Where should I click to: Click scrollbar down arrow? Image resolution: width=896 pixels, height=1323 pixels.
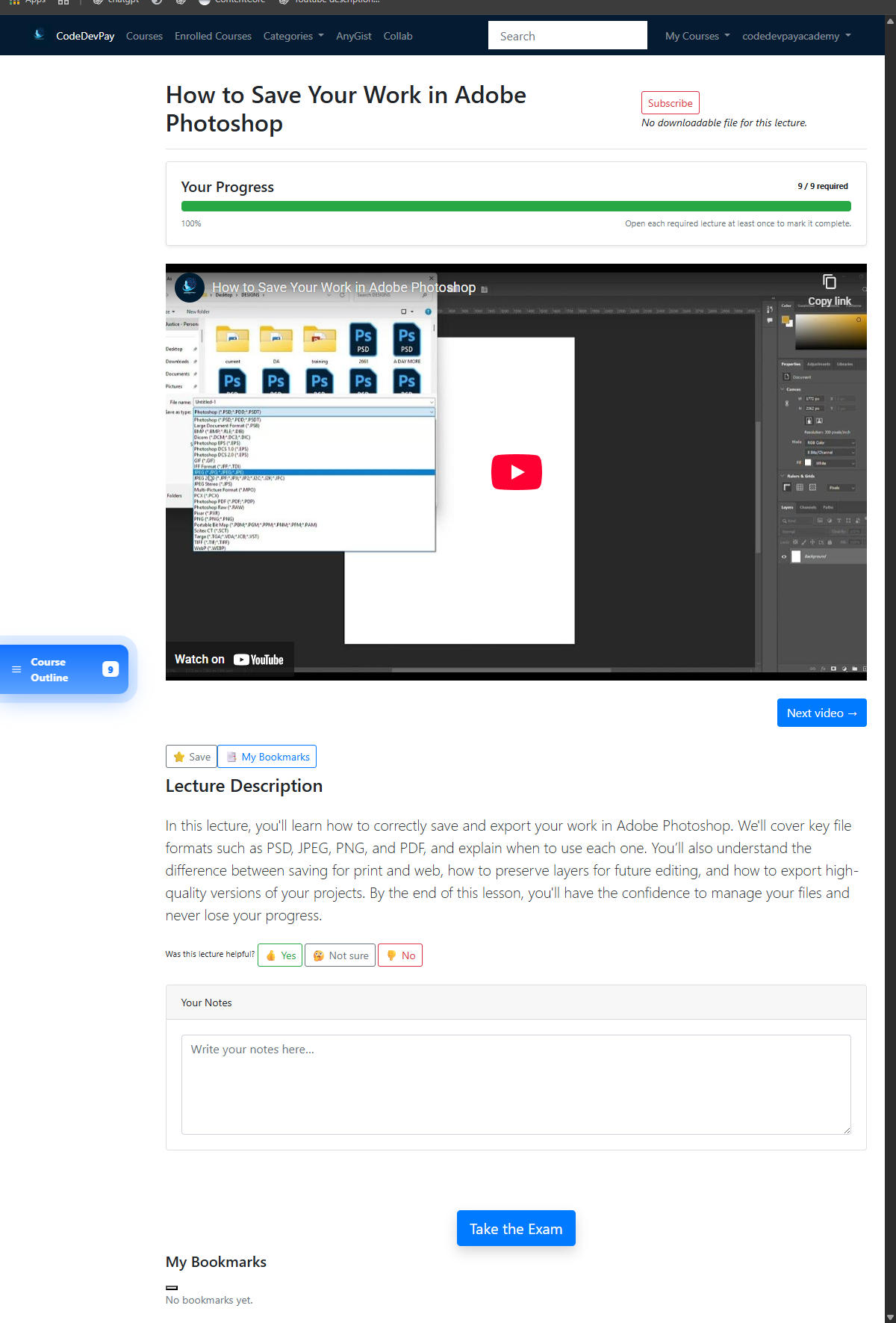pyautogui.click(x=890, y=1317)
